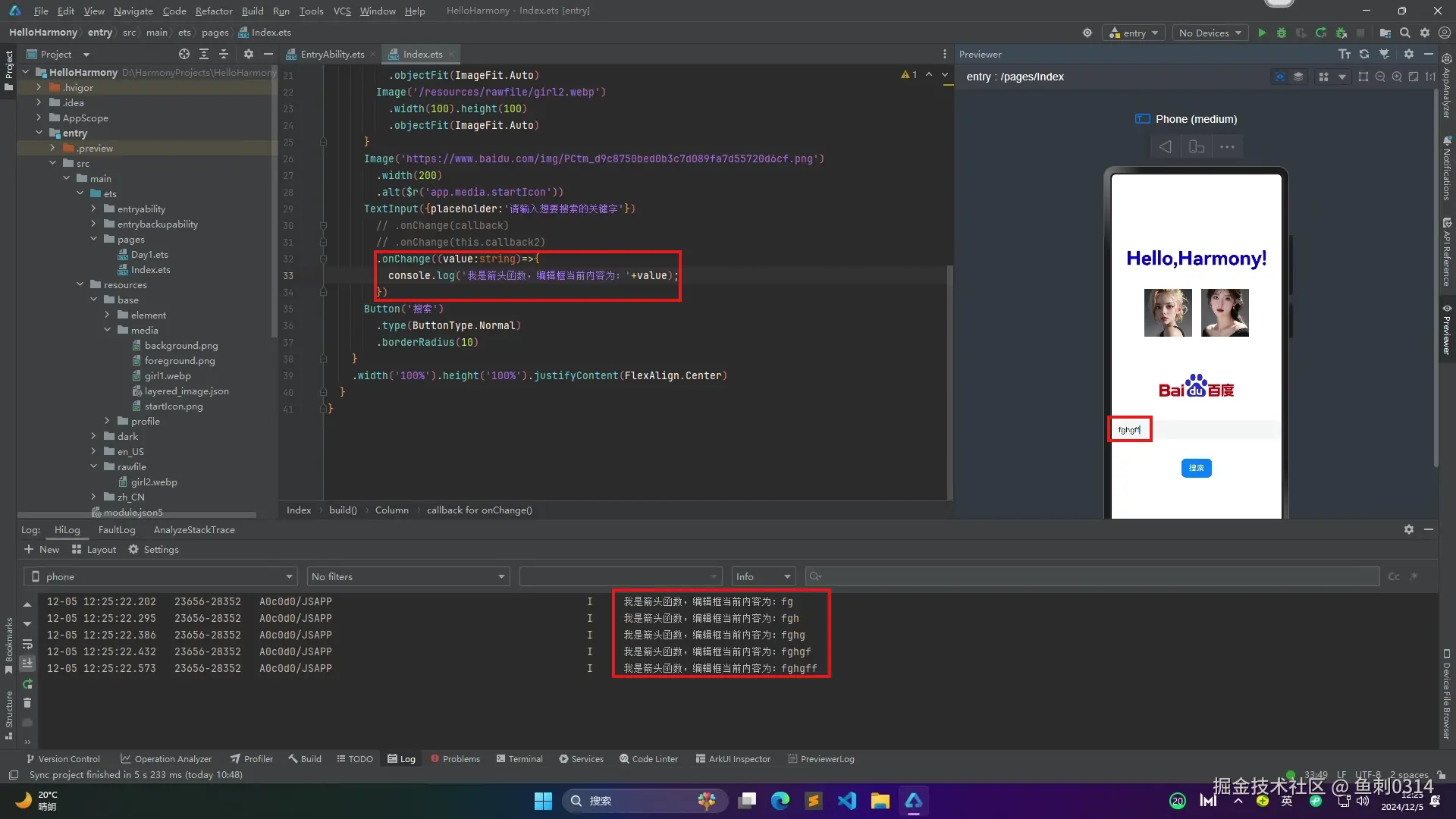Toggle soft-wrap in the log panel
The width and height of the screenshot is (1456, 819).
[27, 644]
